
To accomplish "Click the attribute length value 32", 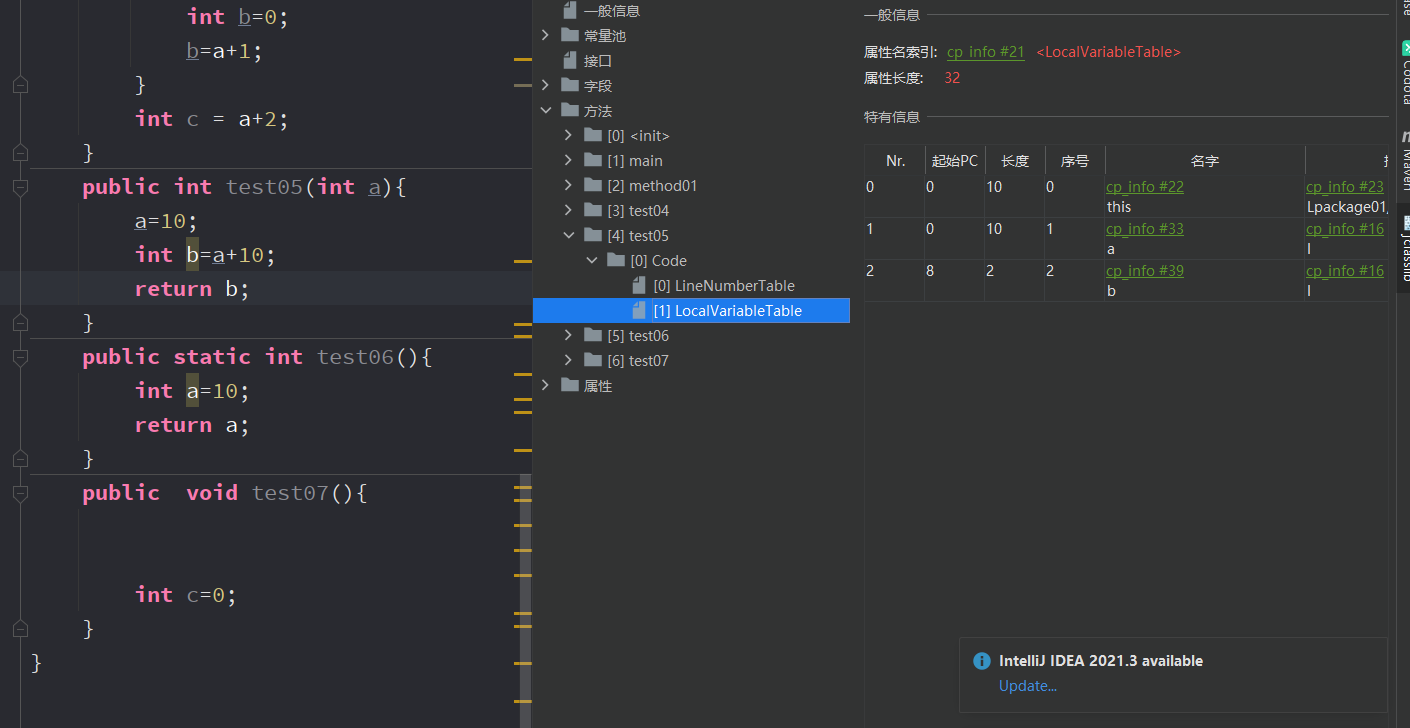I will (952, 78).
